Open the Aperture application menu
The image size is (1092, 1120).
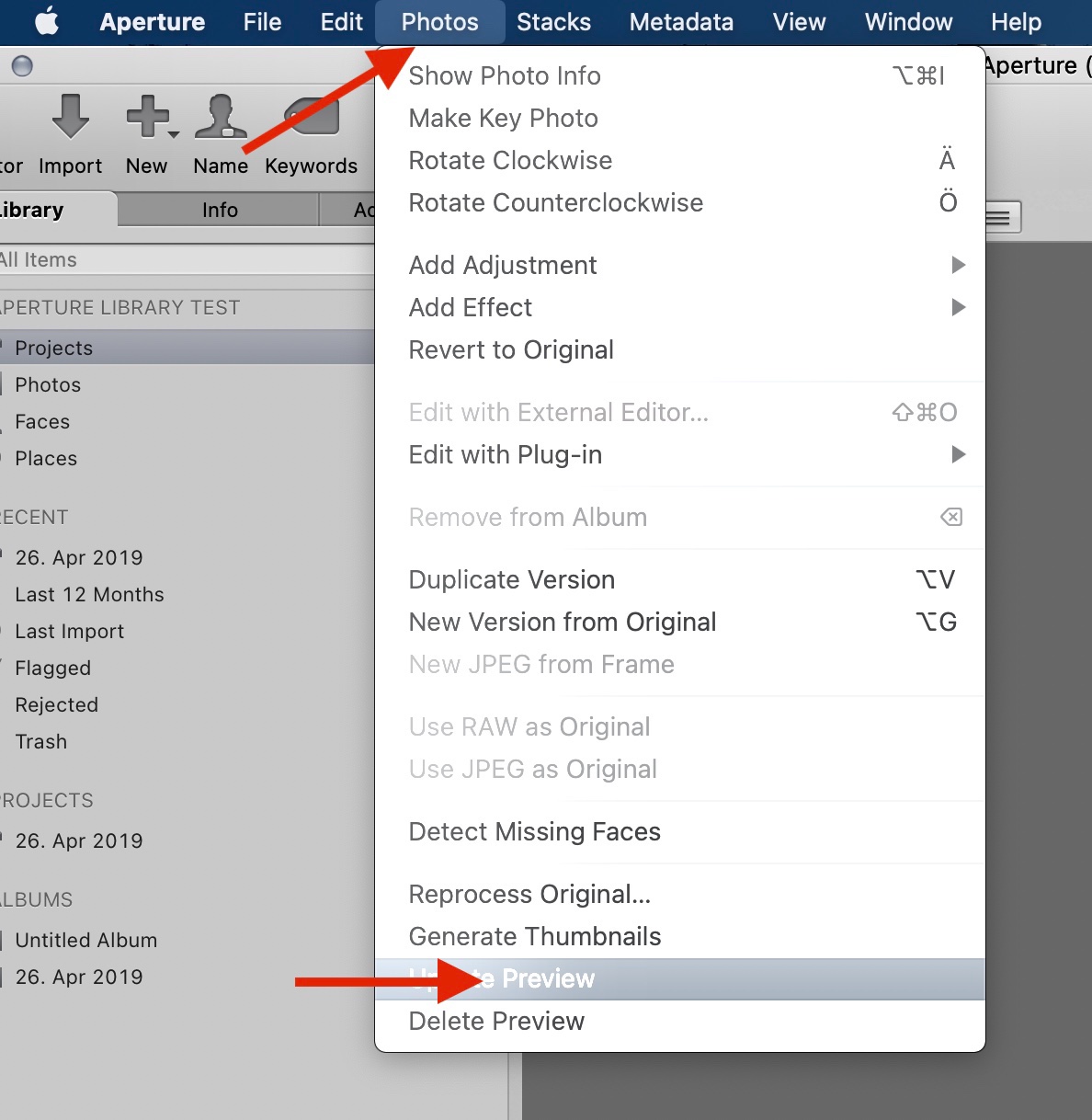click(x=153, y=22)
